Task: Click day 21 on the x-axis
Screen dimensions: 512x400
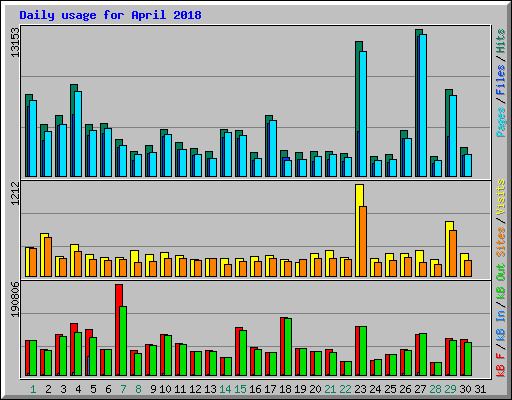Action: pyautogui.click(x=330, y=389)
